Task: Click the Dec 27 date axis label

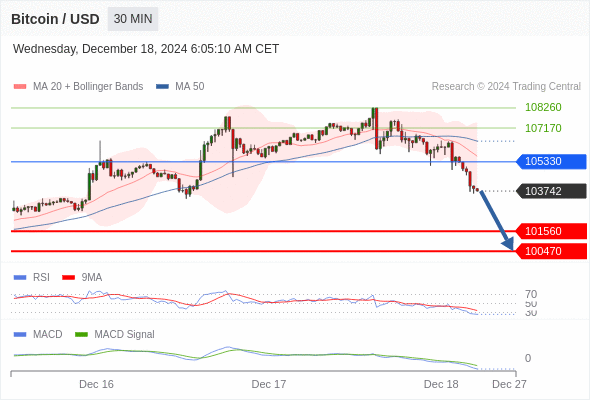Action: (x=509, y=384)
